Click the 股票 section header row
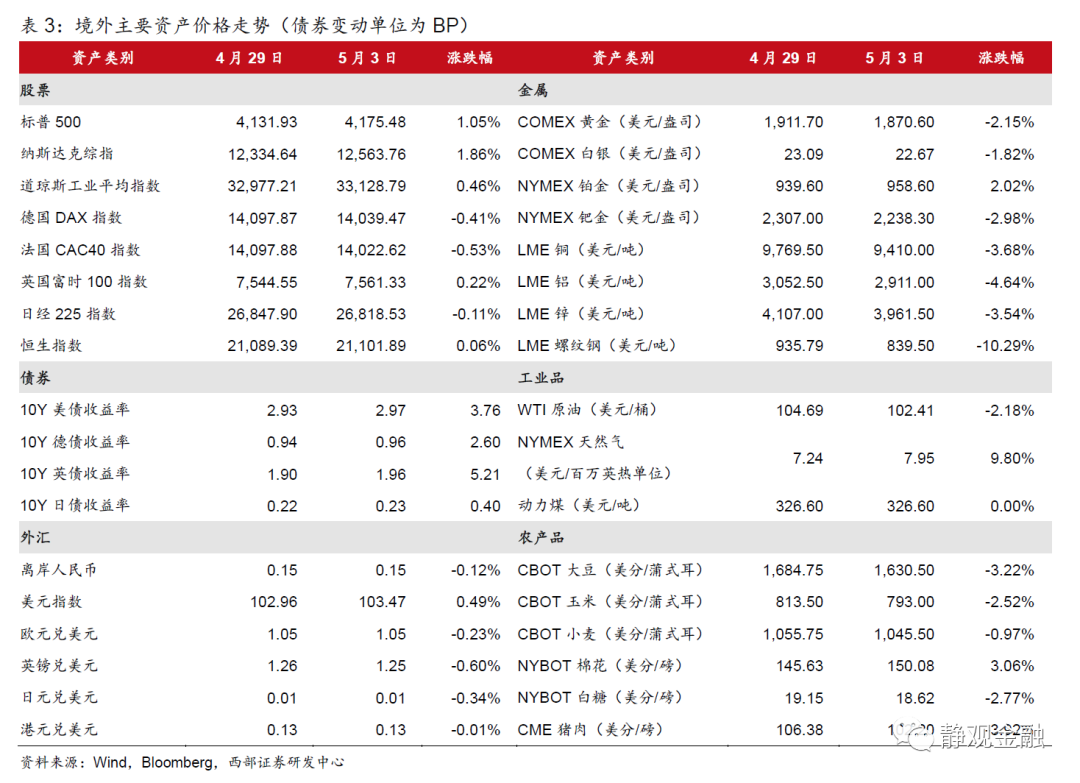The image size is (1080, 783). (x=36, y=90)
